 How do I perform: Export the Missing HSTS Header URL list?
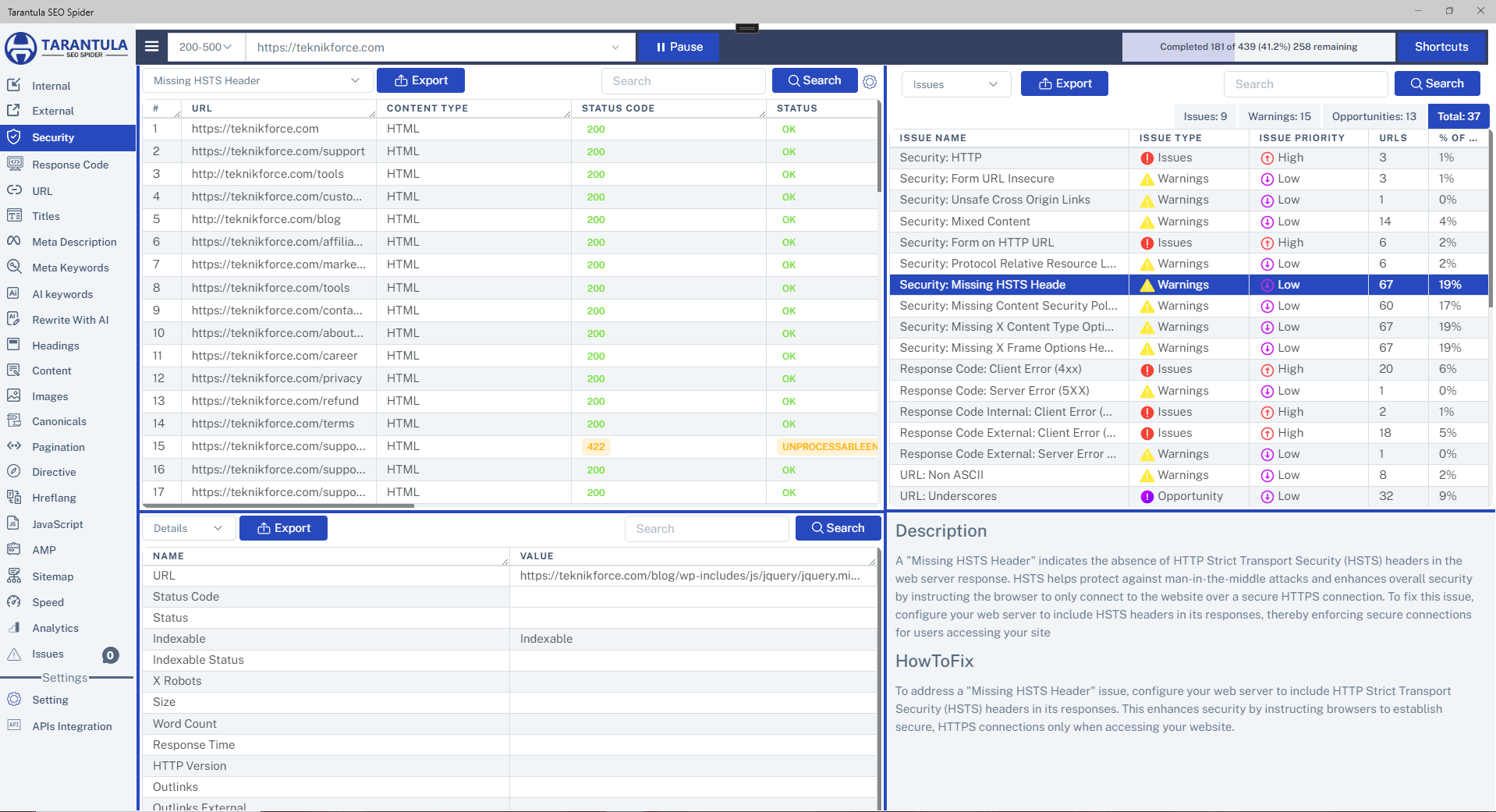(x=420, y=80)
